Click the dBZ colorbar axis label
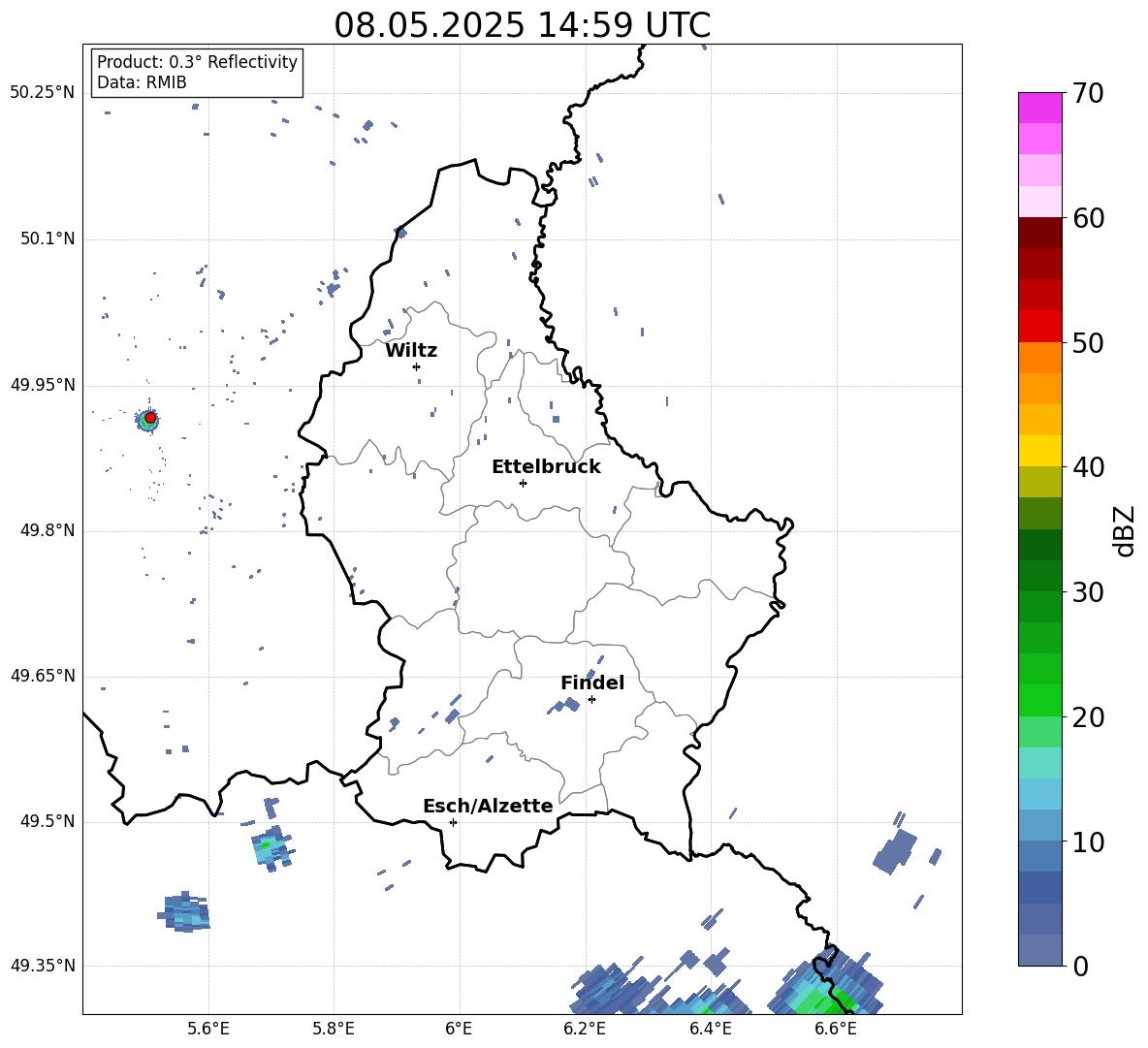This screenshot has height=1048, width=1148. [1126, 530]
